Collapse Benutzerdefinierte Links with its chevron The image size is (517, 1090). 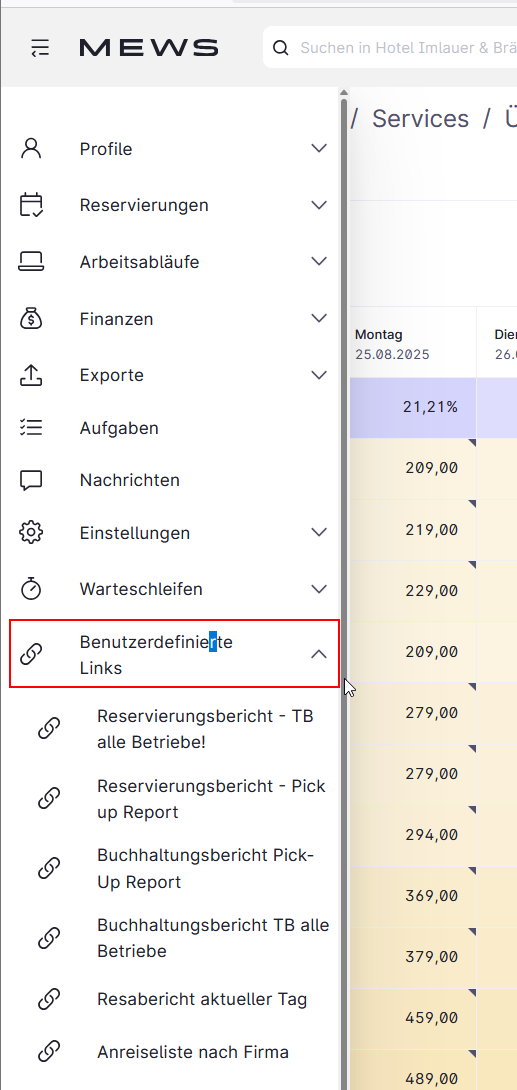[x=319, y=653]
